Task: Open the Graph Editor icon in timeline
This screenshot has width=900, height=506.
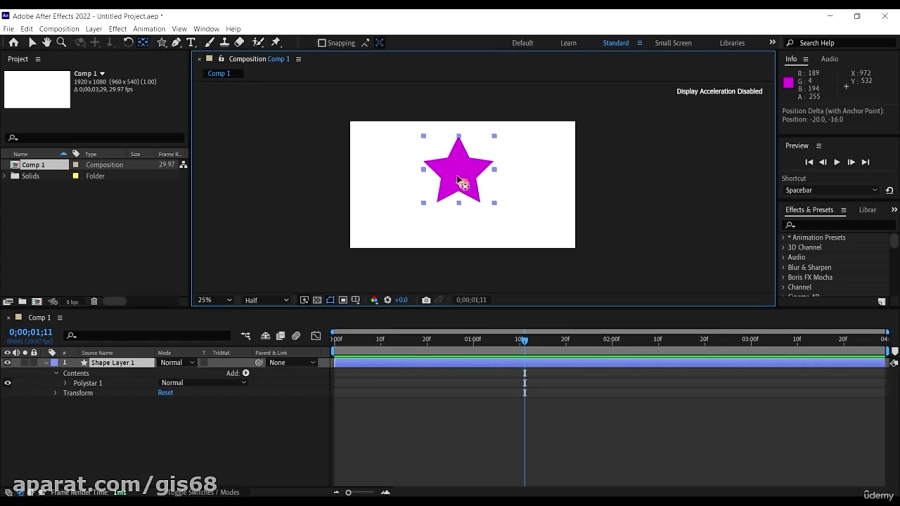Action: coord(316,336)
